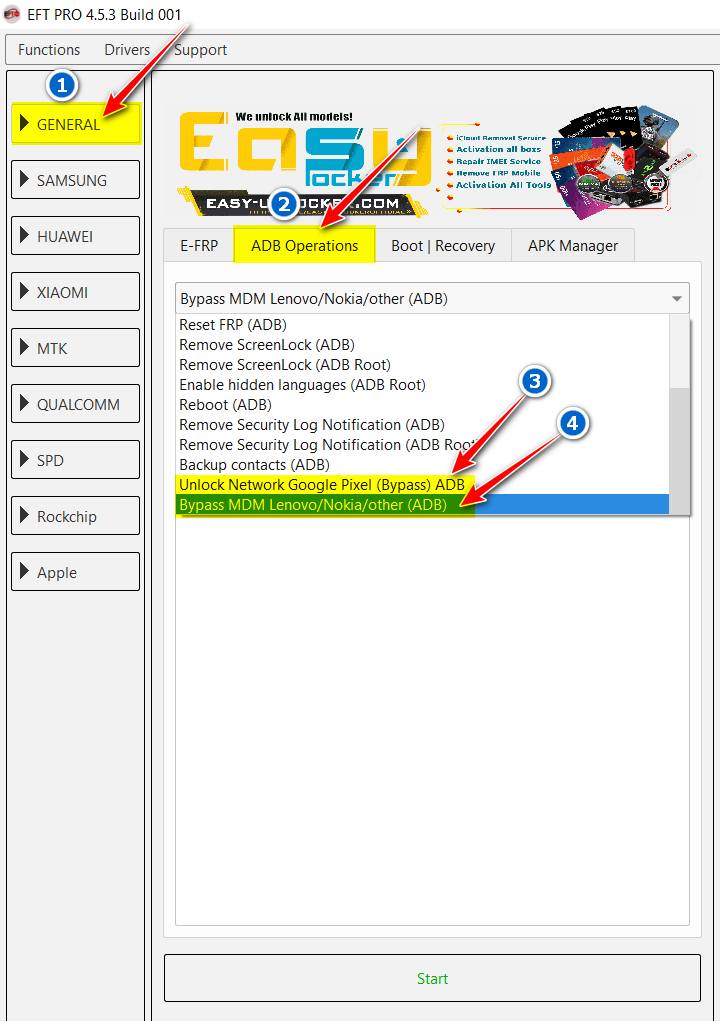Choose Enable hidden languages (ADB Root)
This screenshot has width=720, height=1021.
coord(422,385)
